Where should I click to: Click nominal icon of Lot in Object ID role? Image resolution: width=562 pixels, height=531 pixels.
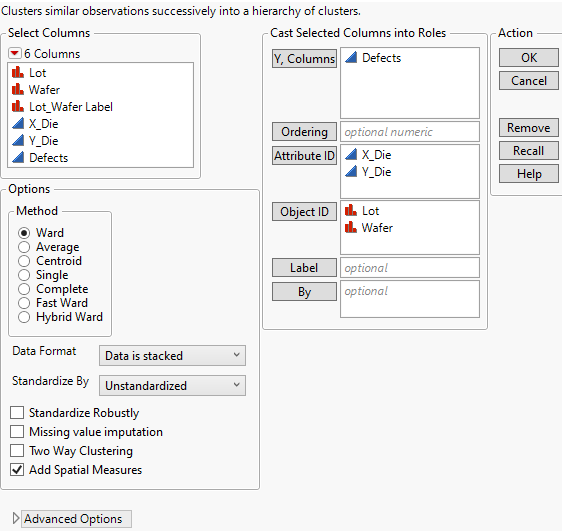(351, 210)
